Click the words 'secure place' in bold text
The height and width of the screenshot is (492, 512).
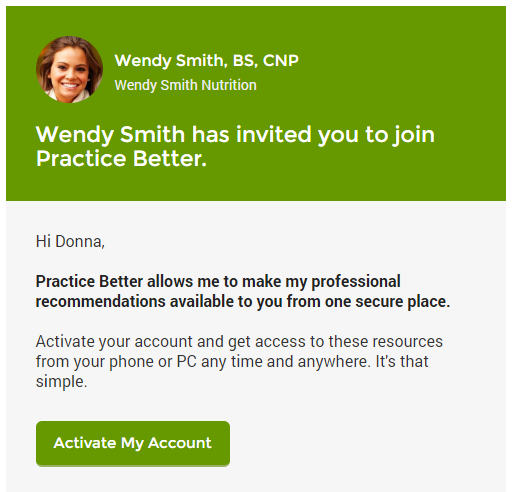click(x=400, y=301)
